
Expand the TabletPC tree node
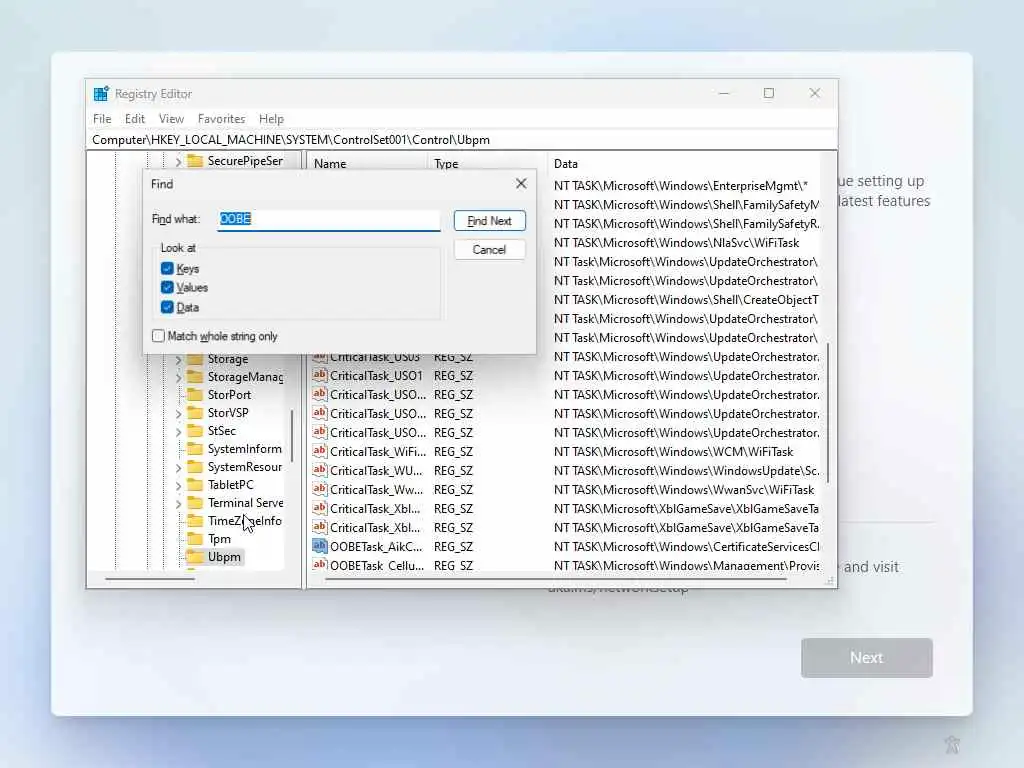(x=178, y=485)
